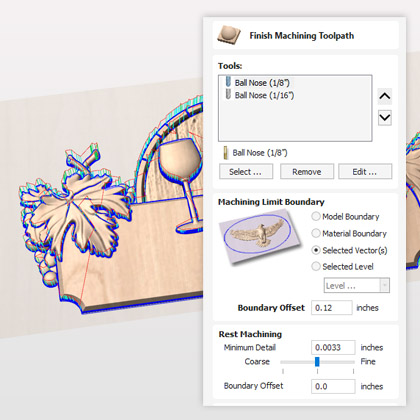Open the Select tool dialog
Image resolution: width=420 pixels, height=420 pixels.
coord(246,172)
